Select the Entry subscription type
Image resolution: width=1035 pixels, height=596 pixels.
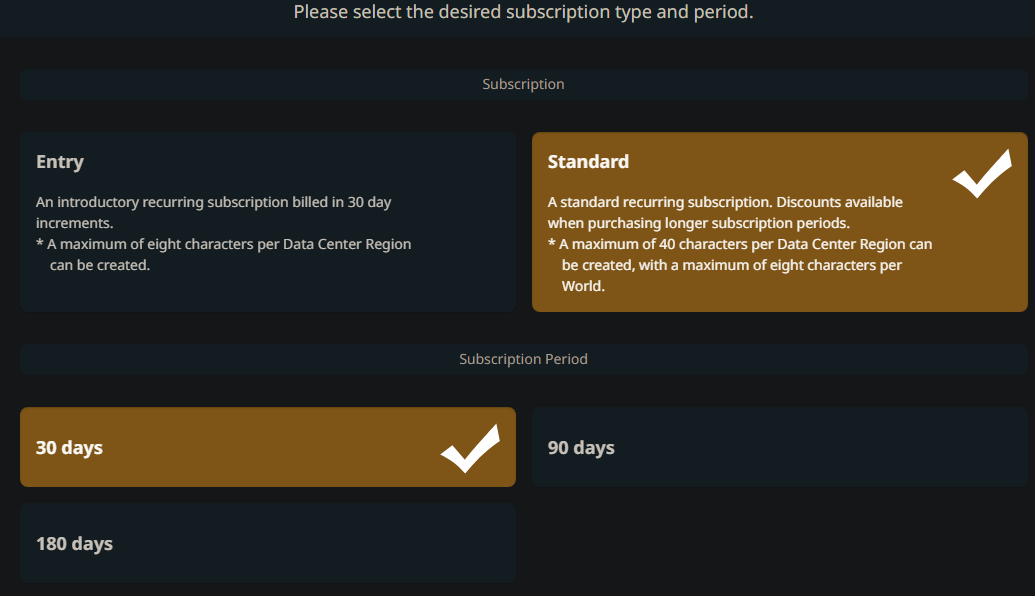click(x=268, y=222)
